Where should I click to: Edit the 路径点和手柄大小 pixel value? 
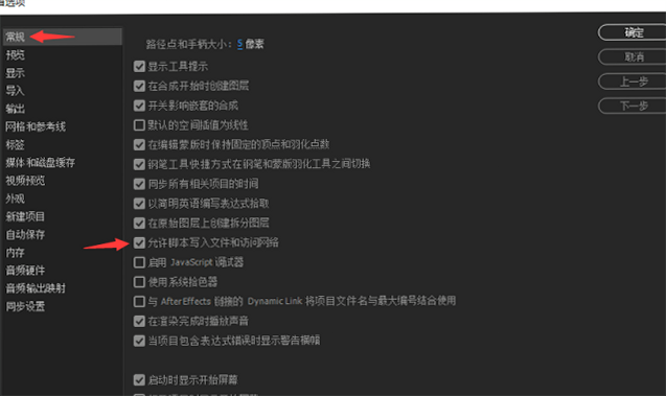(x=240, y=44)
